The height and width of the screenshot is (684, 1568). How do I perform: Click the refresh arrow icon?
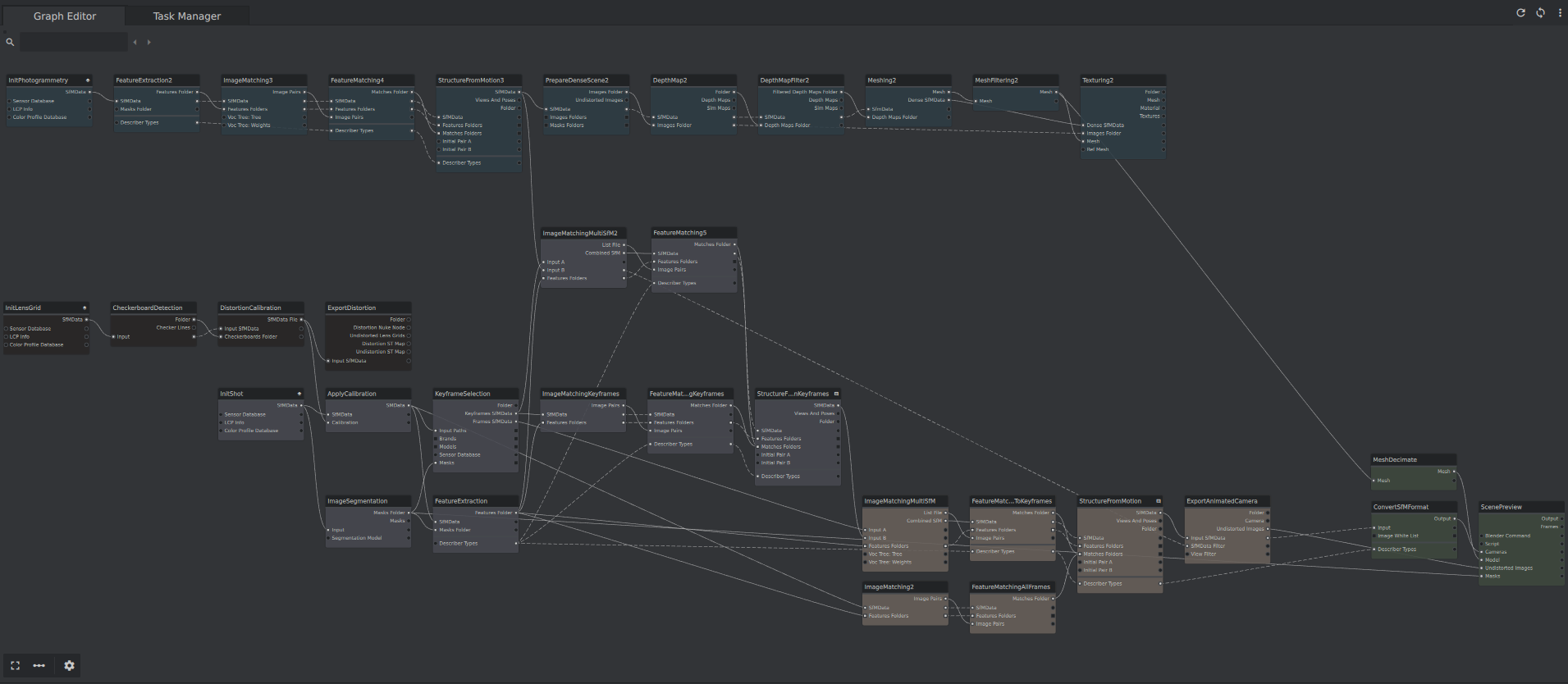click(1520, 12)
